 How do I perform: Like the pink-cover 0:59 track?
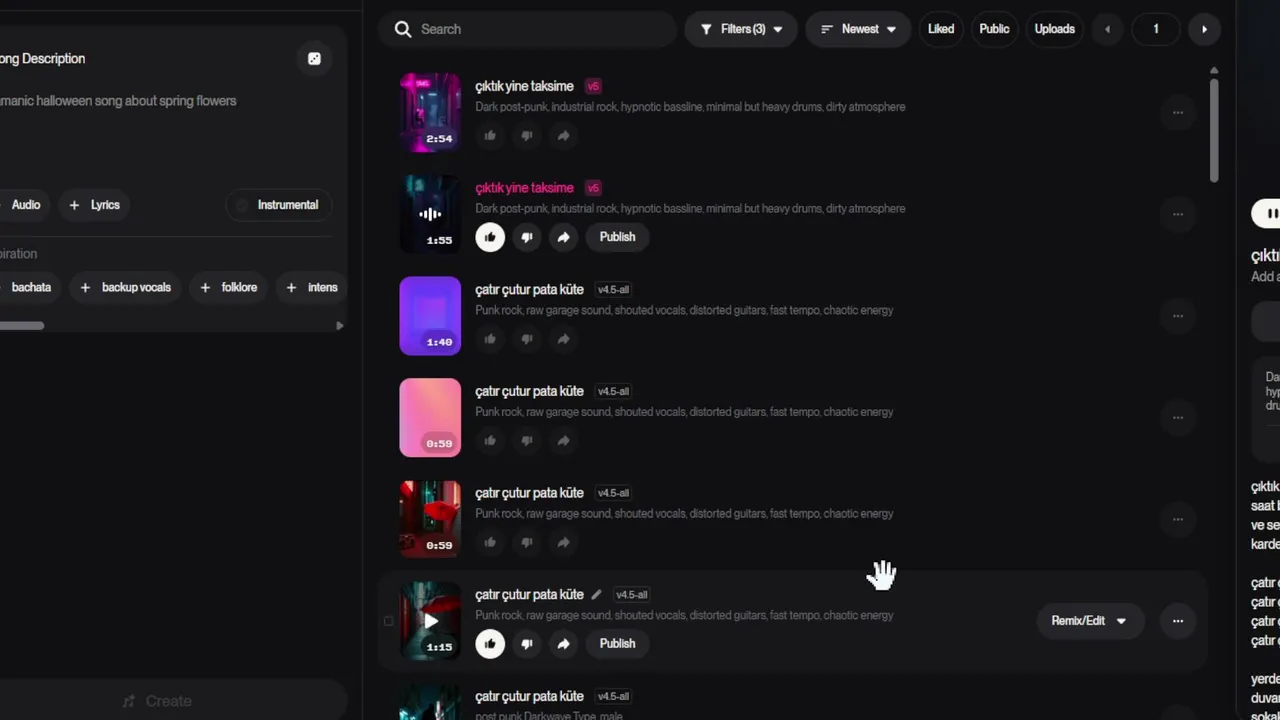pyautogui.click(x=490, y=441)
